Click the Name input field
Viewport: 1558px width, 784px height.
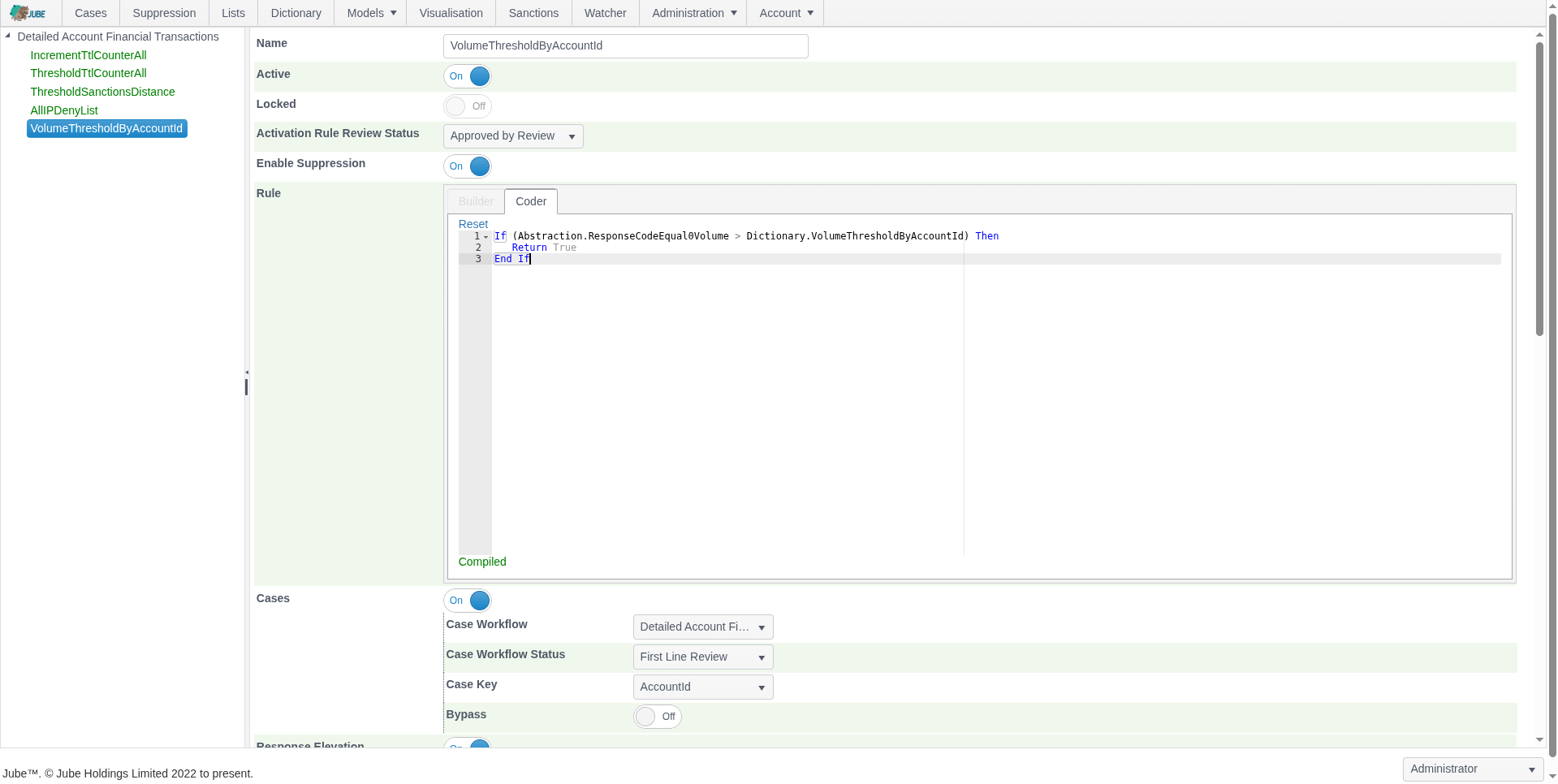(x=625, y=46)
